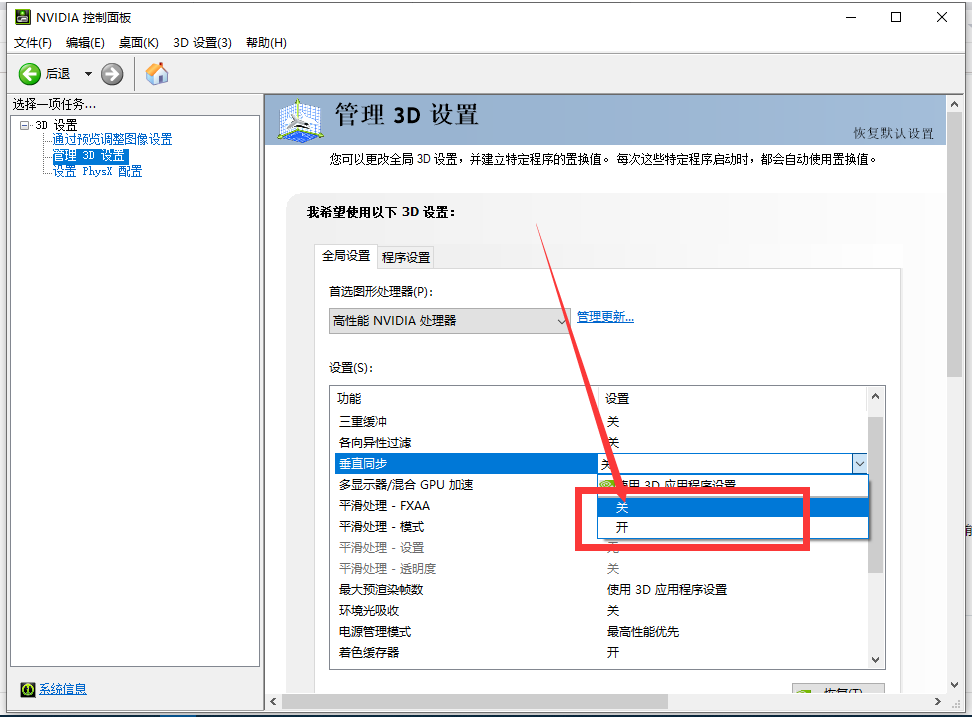Image resolution: width=972 pixels, height=717 pixels.
Task: Click the green icon on the bottom-right button
Action: tap(804, 692)
